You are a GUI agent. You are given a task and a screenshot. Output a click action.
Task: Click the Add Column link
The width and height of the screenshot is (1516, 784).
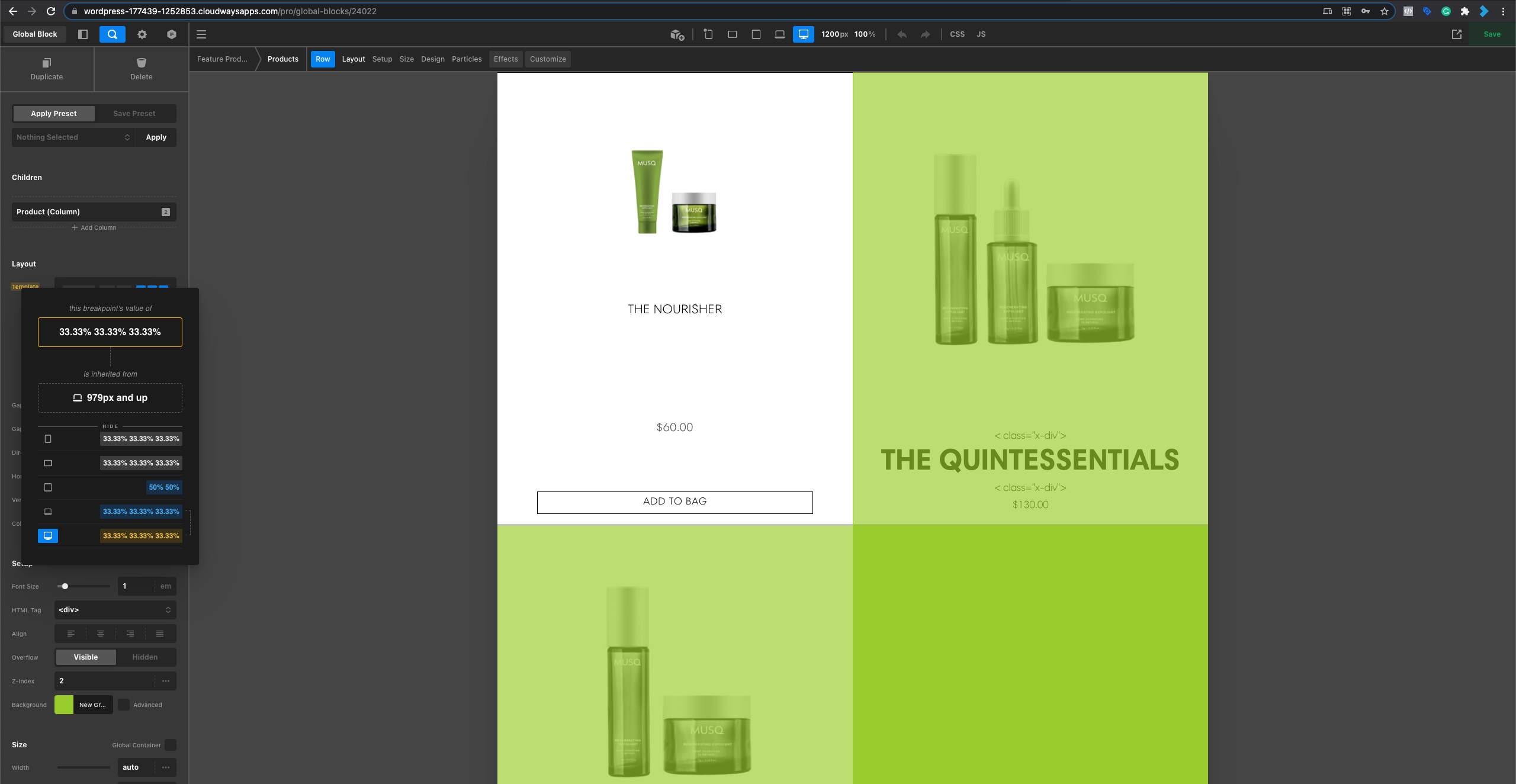click(x=94, y=227)
